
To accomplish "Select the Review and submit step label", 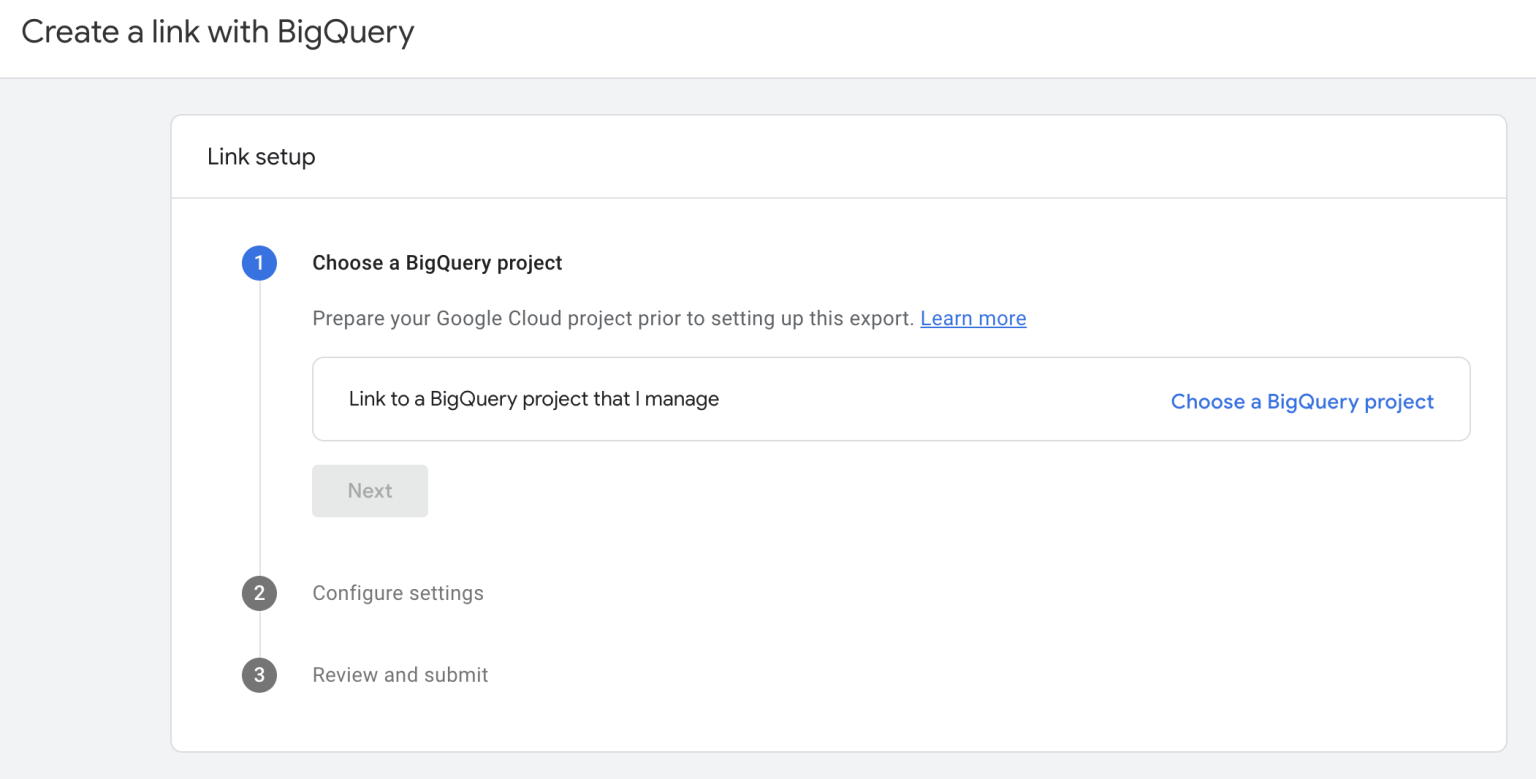I will point(400,675).
